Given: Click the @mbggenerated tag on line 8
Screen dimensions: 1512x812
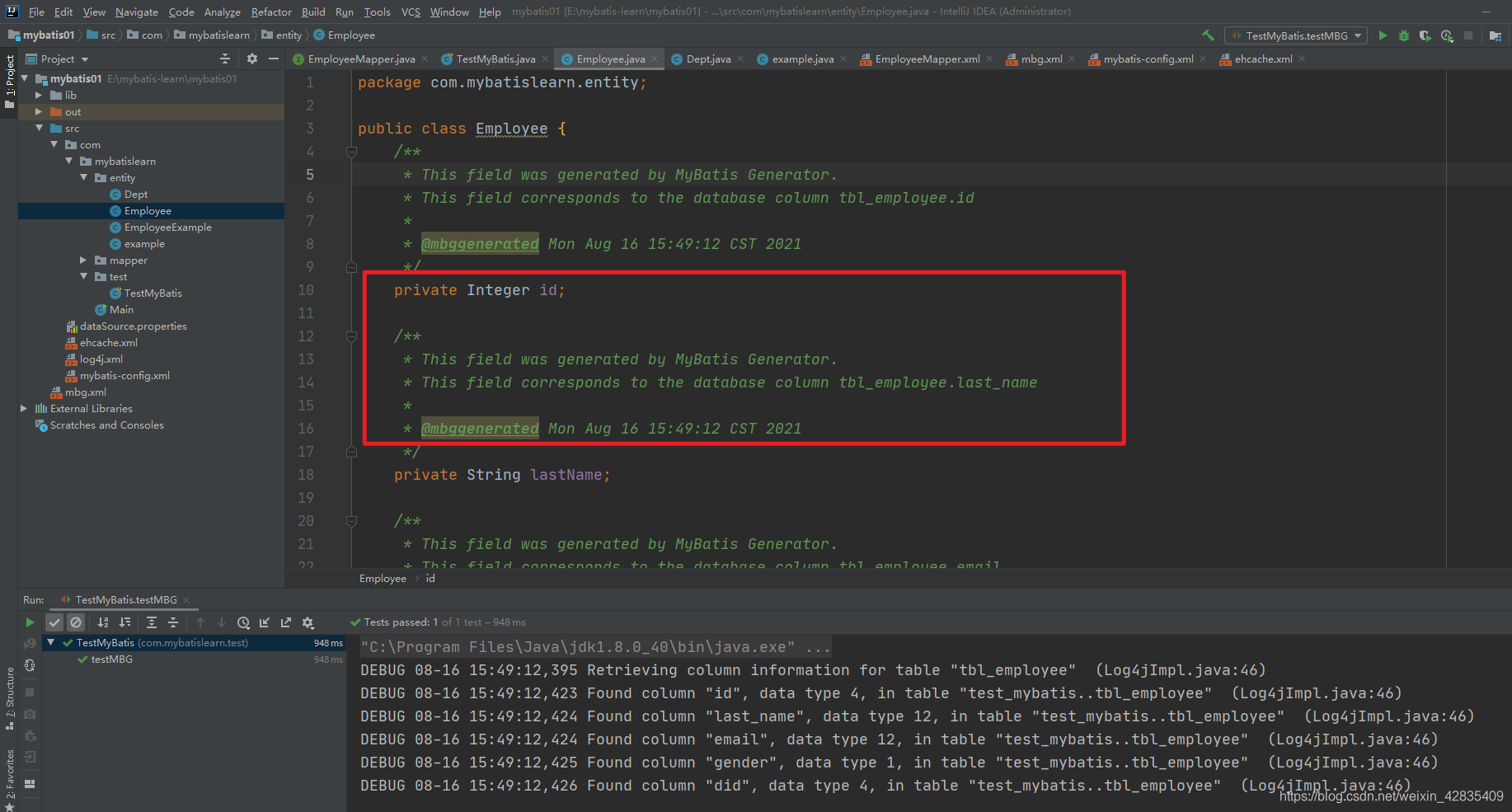Looking at the screenshot, I should tap(480, 244).
